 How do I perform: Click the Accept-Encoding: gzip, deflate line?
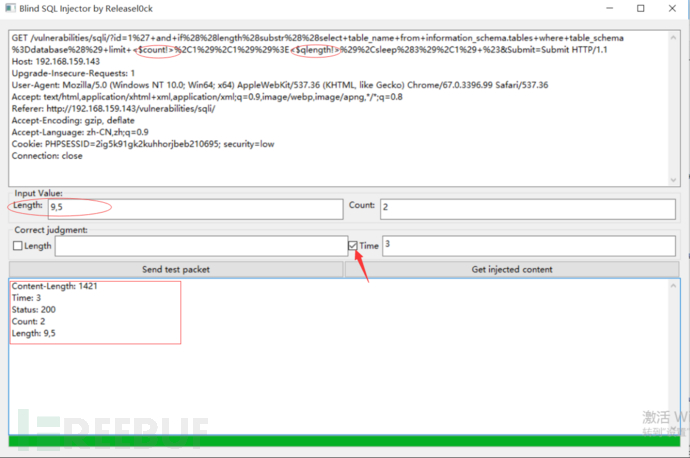tap(73, 121)
